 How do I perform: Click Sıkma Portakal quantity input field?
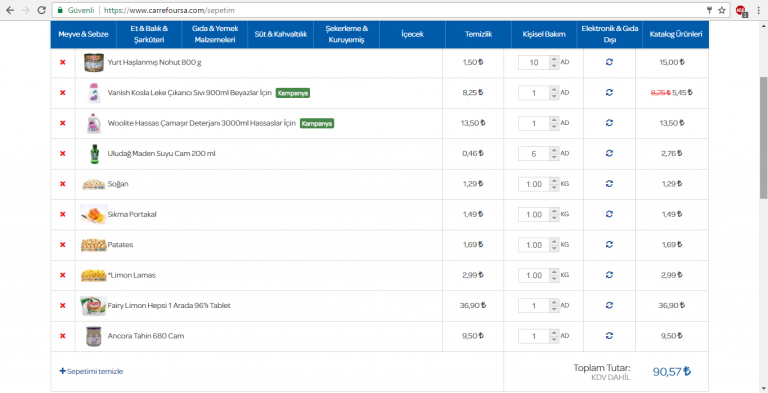(x=534, y=215)
